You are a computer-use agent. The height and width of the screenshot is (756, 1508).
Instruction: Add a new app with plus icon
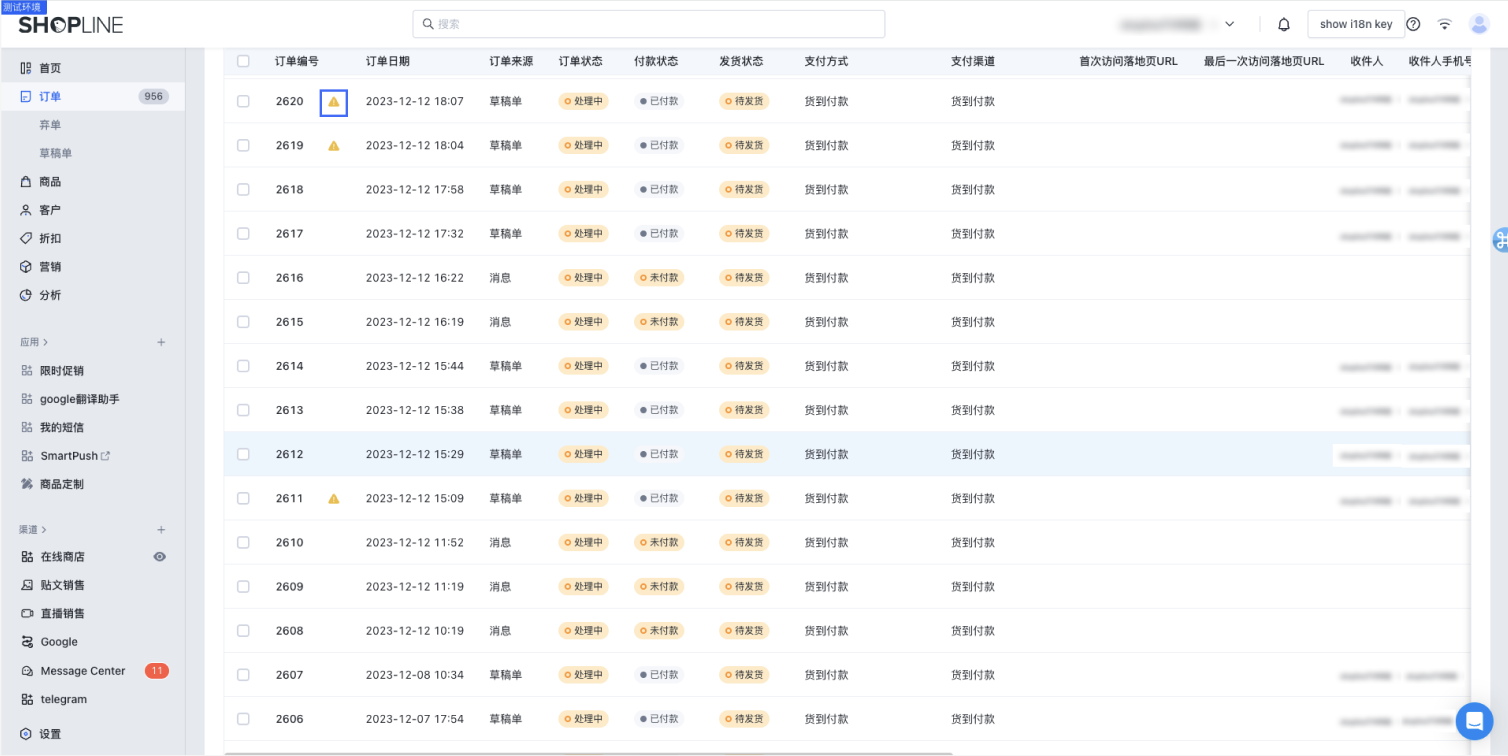click(161, 343)
